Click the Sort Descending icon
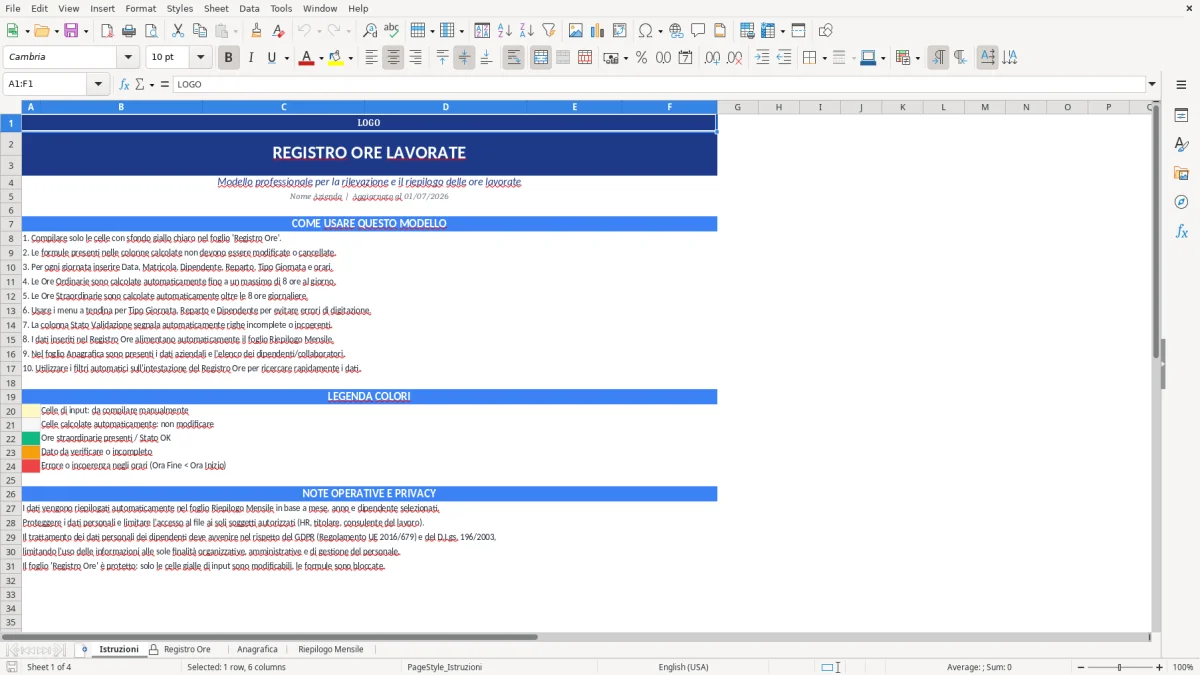1200x675 pixels. click(x=526, y=31)
